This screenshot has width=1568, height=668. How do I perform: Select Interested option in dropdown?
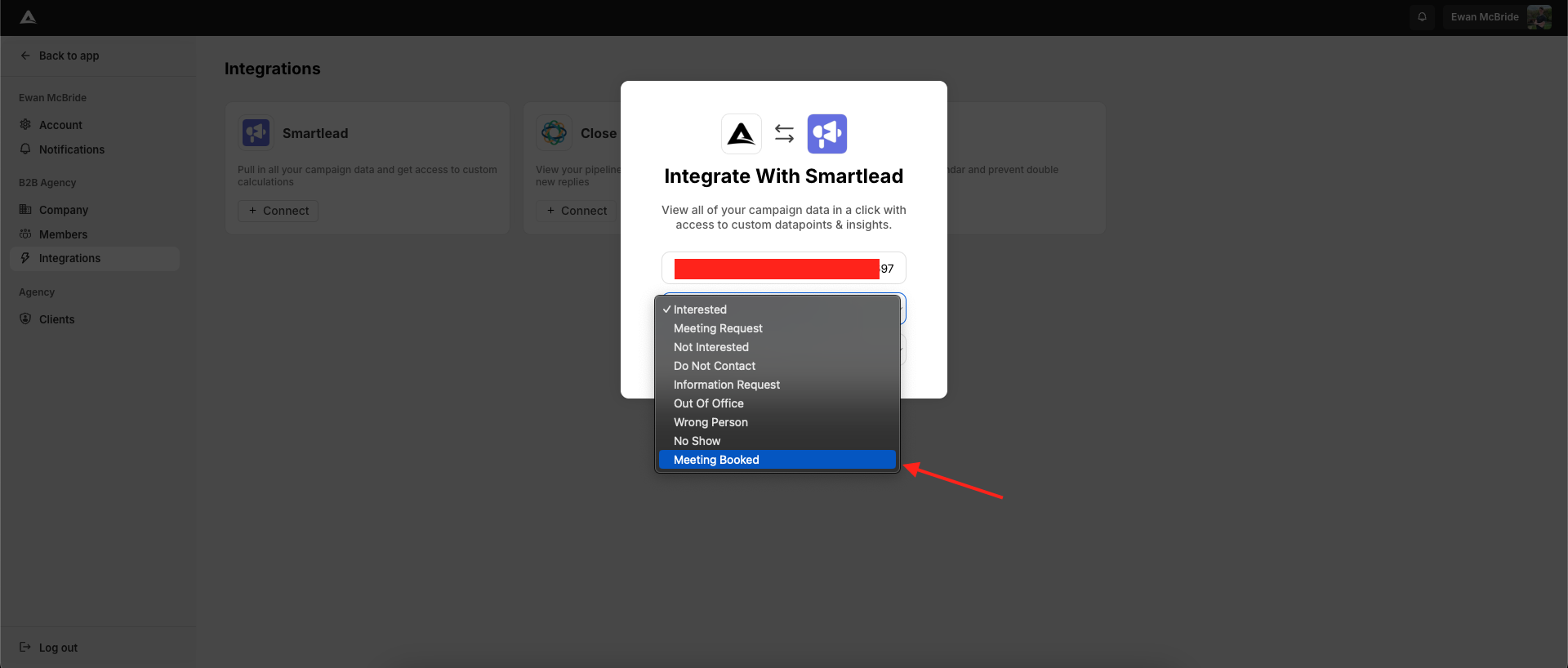[700, 310]
